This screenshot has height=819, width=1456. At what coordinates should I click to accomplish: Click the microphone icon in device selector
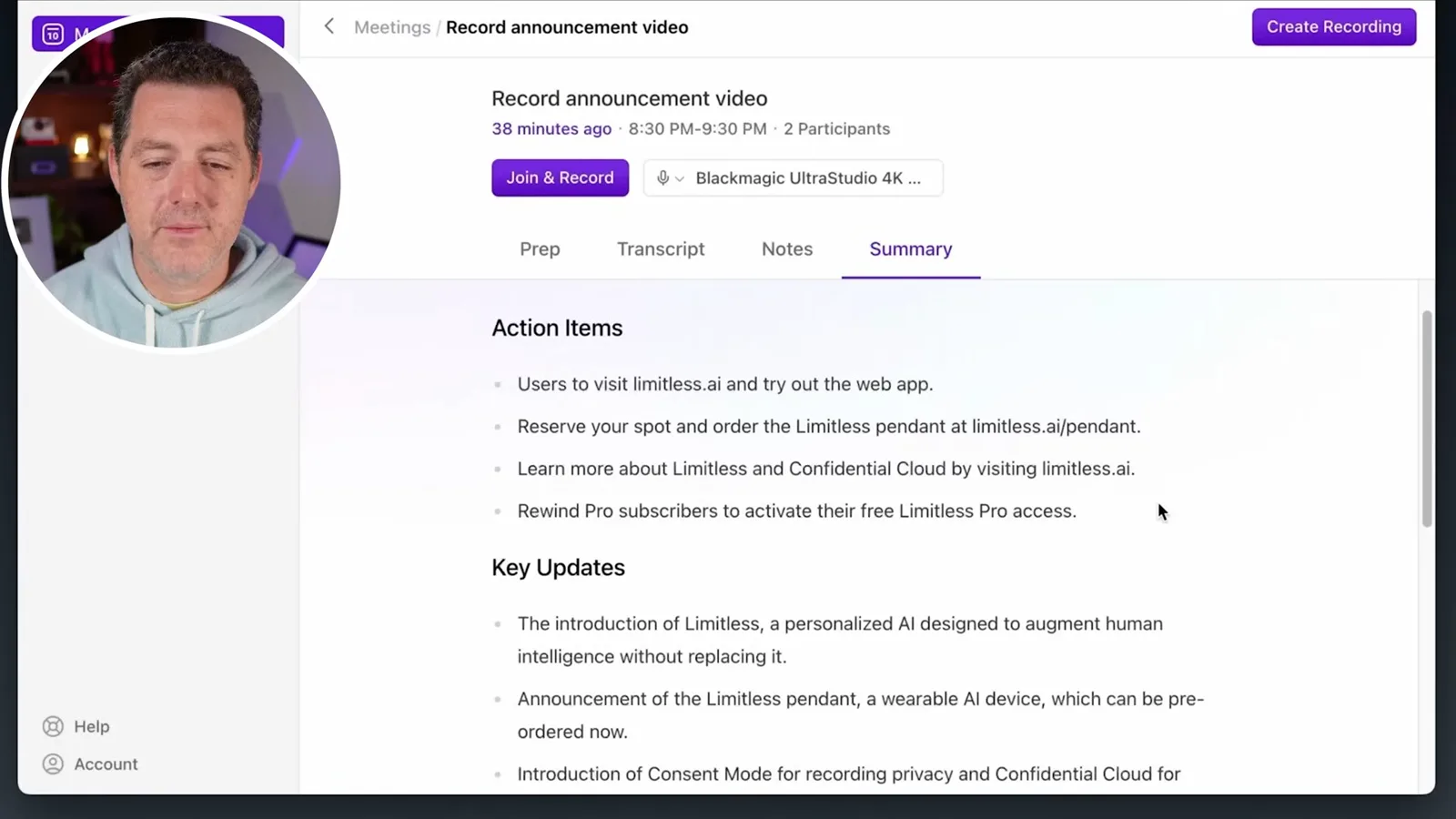point(662,178)
